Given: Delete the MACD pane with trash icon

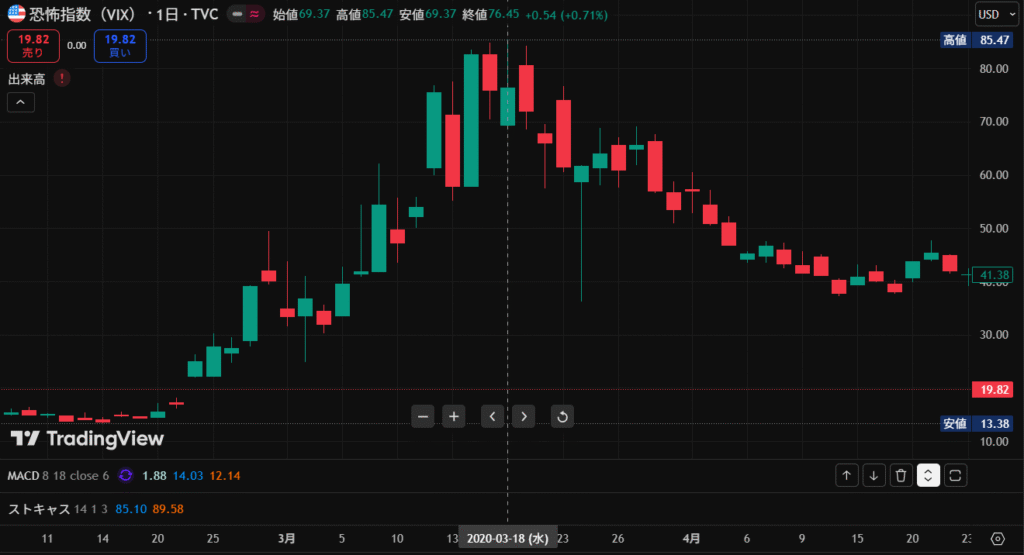Looking at the screenshot, I should 901,476.
